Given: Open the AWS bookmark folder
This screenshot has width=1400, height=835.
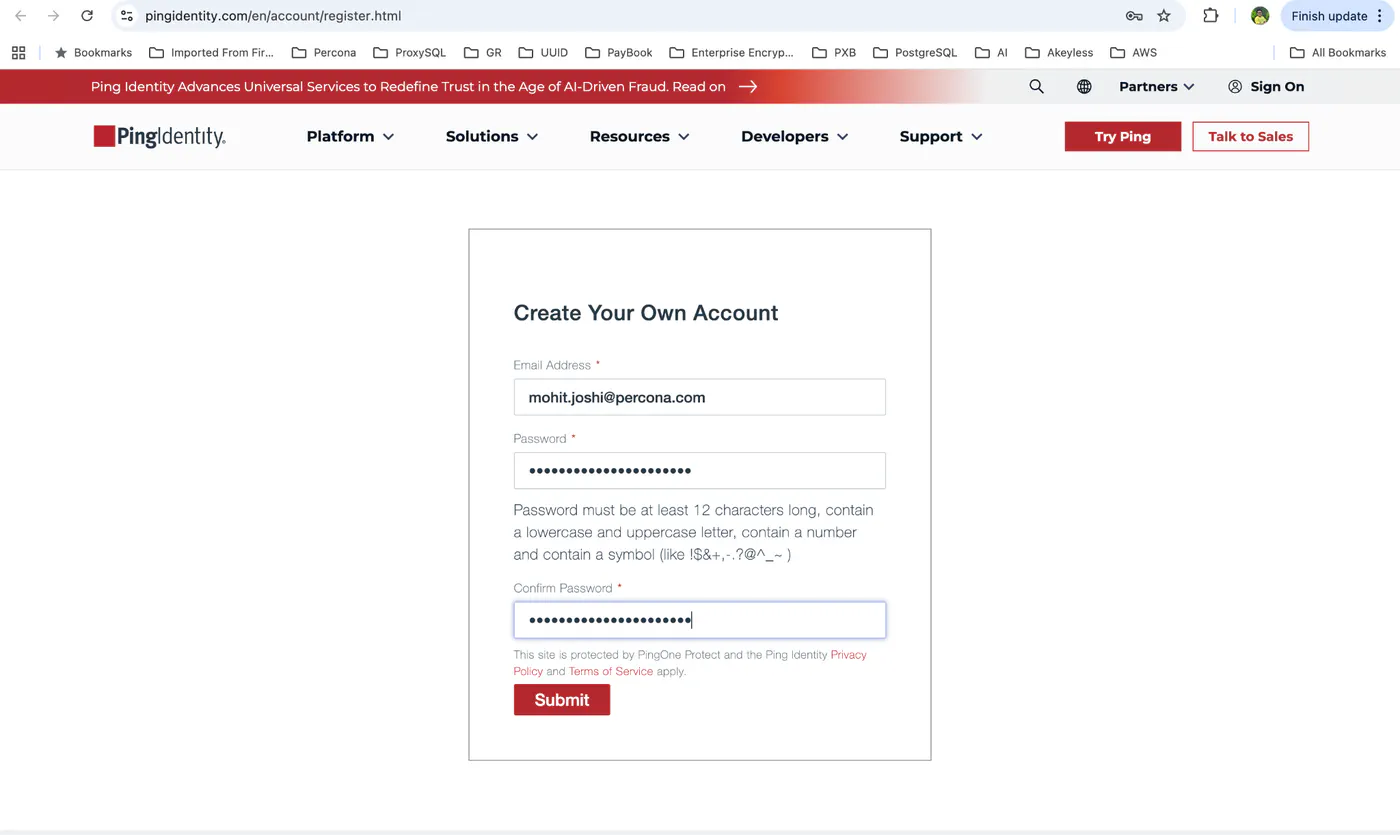Looking at the screenshot, I should [x=1133, y=52].
